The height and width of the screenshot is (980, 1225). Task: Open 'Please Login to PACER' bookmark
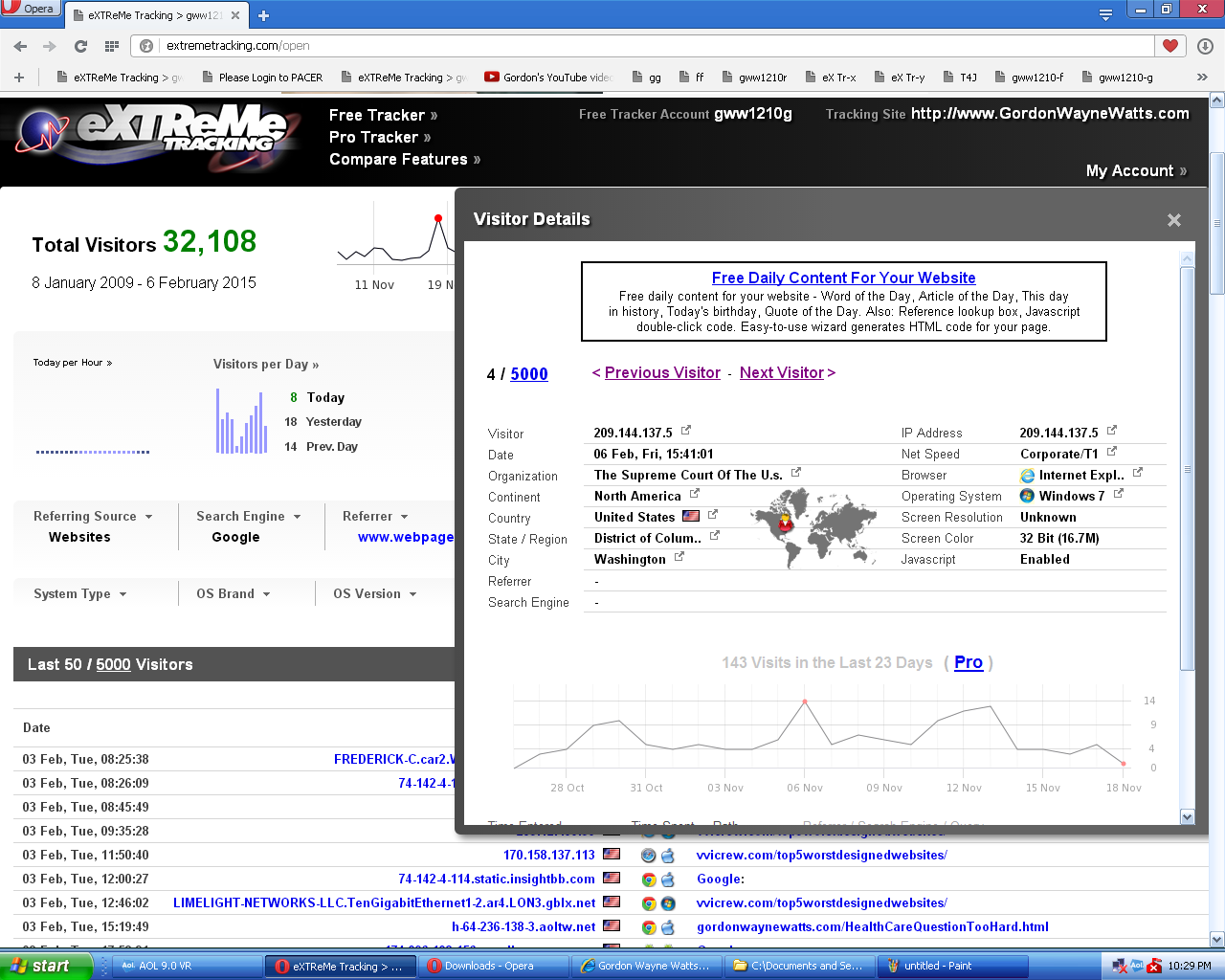262,78
